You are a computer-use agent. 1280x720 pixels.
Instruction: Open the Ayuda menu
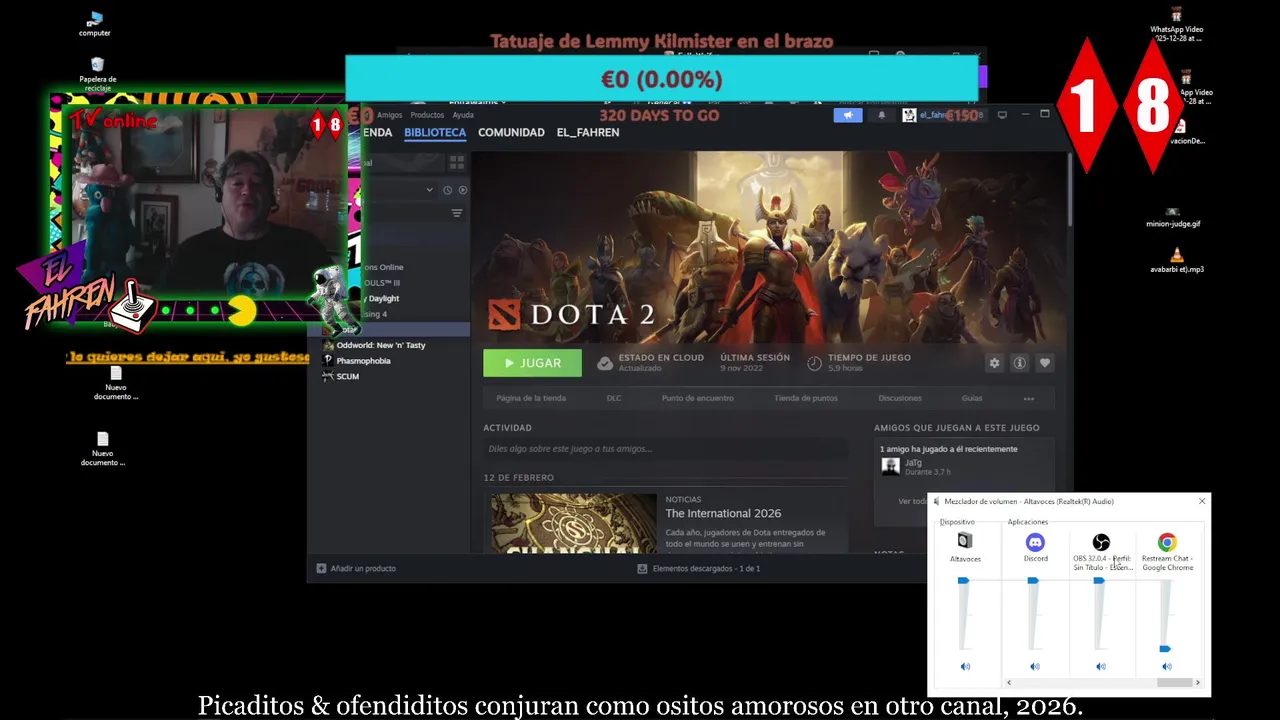pos(463,115)
